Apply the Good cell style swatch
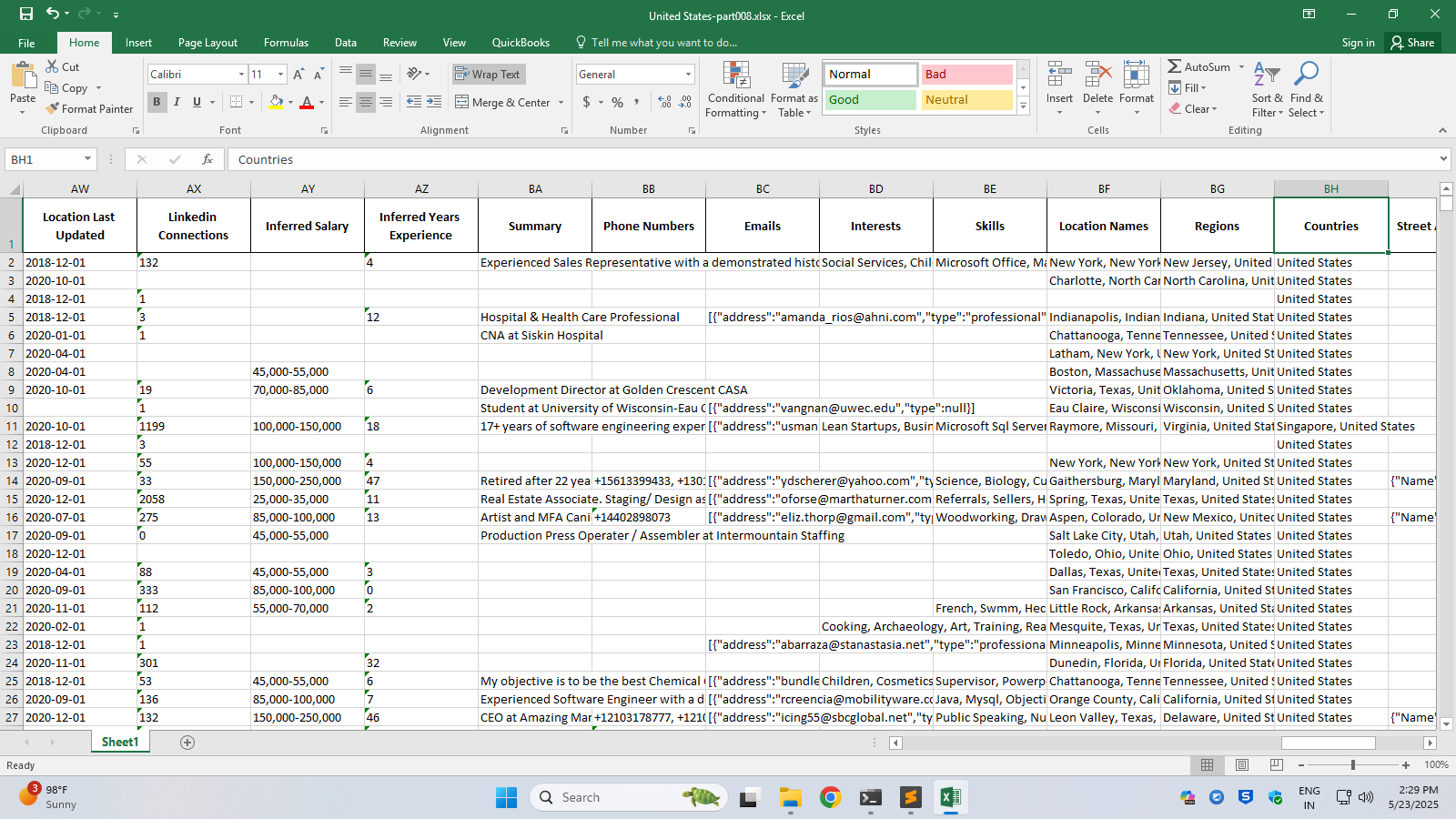 [870, 100]
